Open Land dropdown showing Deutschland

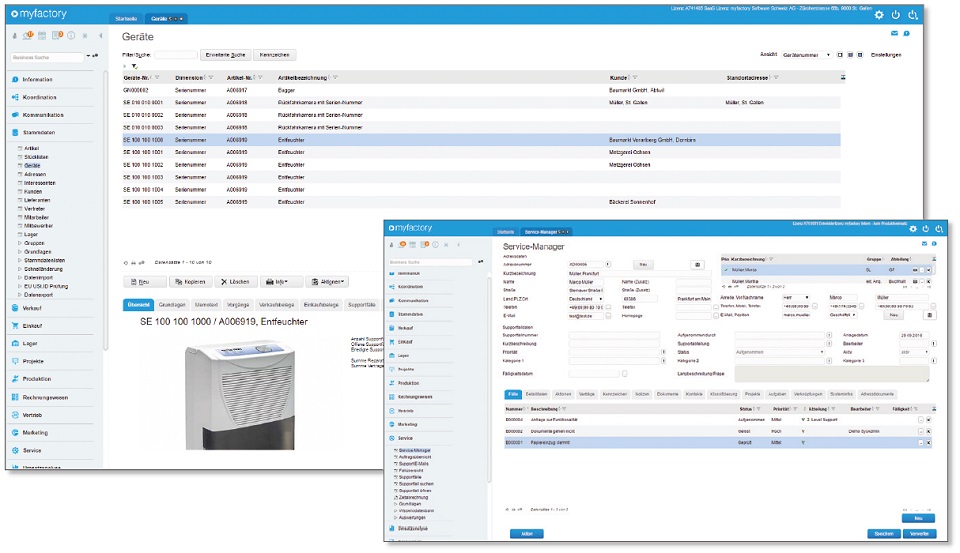[x=586, y=299]
